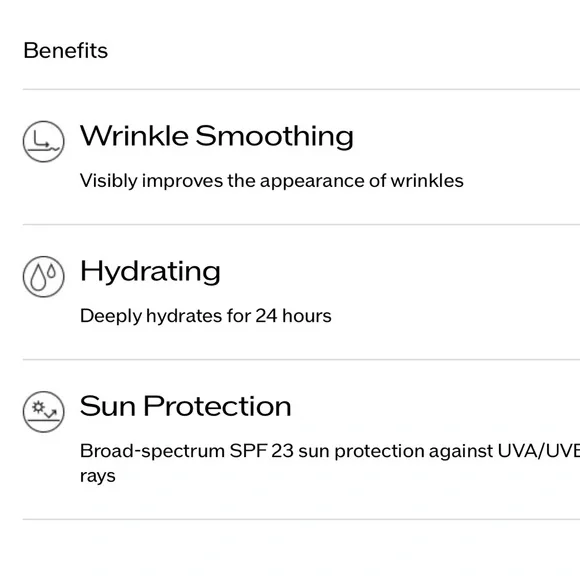Click the Wrinkle Smoothing circular icon
This screenshot has height=580, width=580.
pos(44,141)
